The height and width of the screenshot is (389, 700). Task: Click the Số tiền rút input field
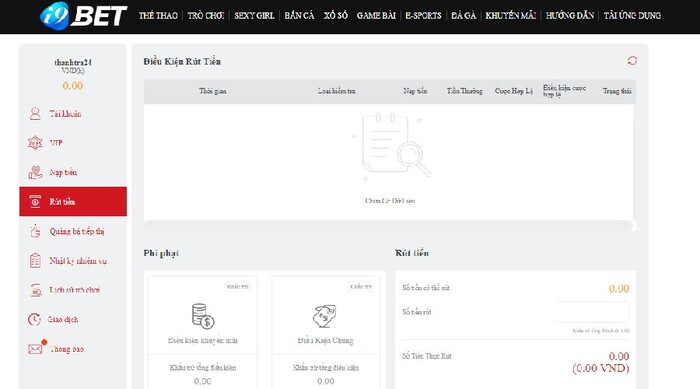pos(592,312)
